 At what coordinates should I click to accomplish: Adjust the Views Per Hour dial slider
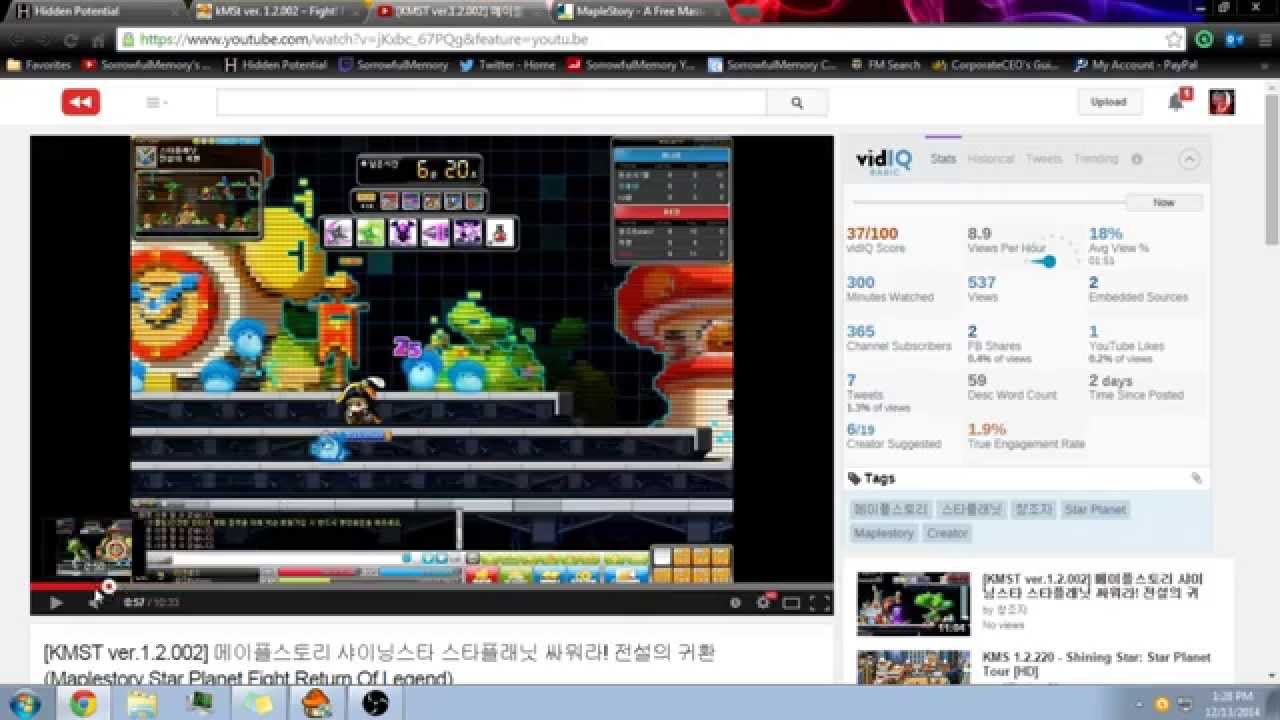click(1049, 261)
